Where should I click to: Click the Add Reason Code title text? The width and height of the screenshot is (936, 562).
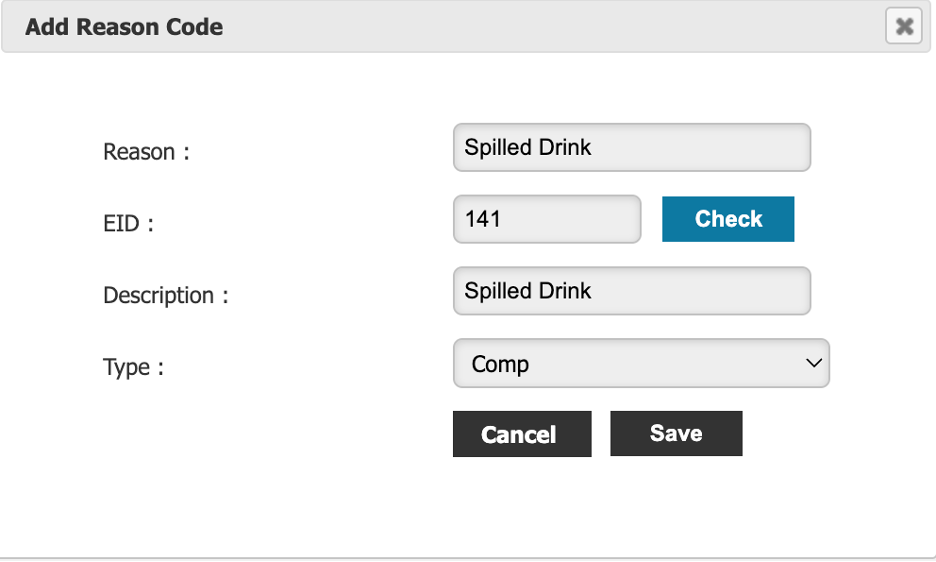124,27
